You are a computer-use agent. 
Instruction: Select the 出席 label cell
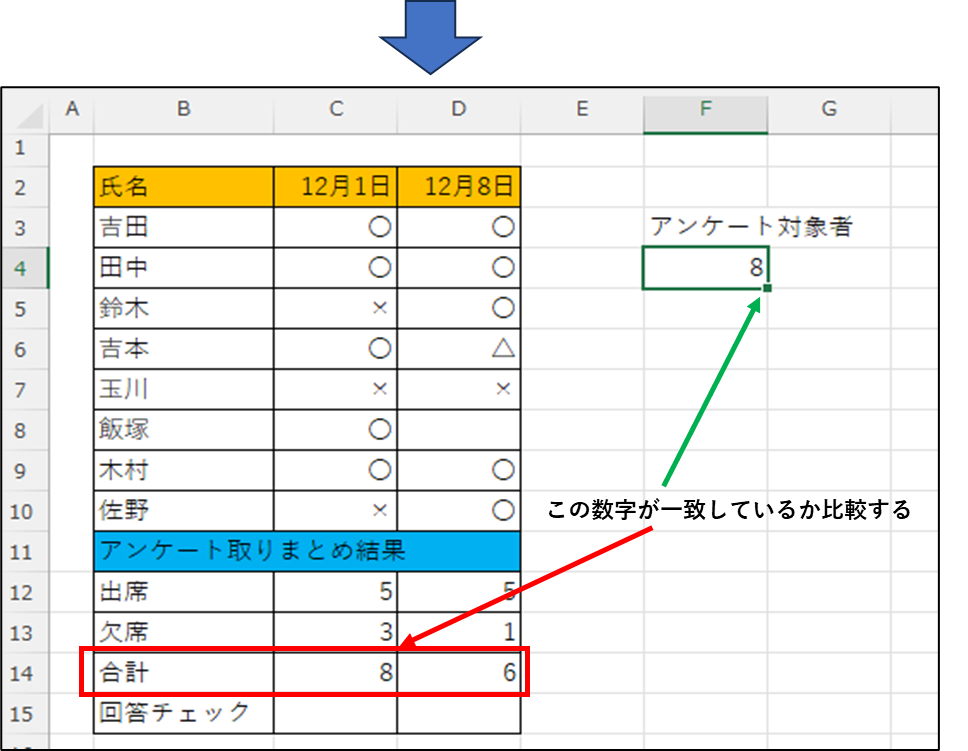(x=183, y=592)
